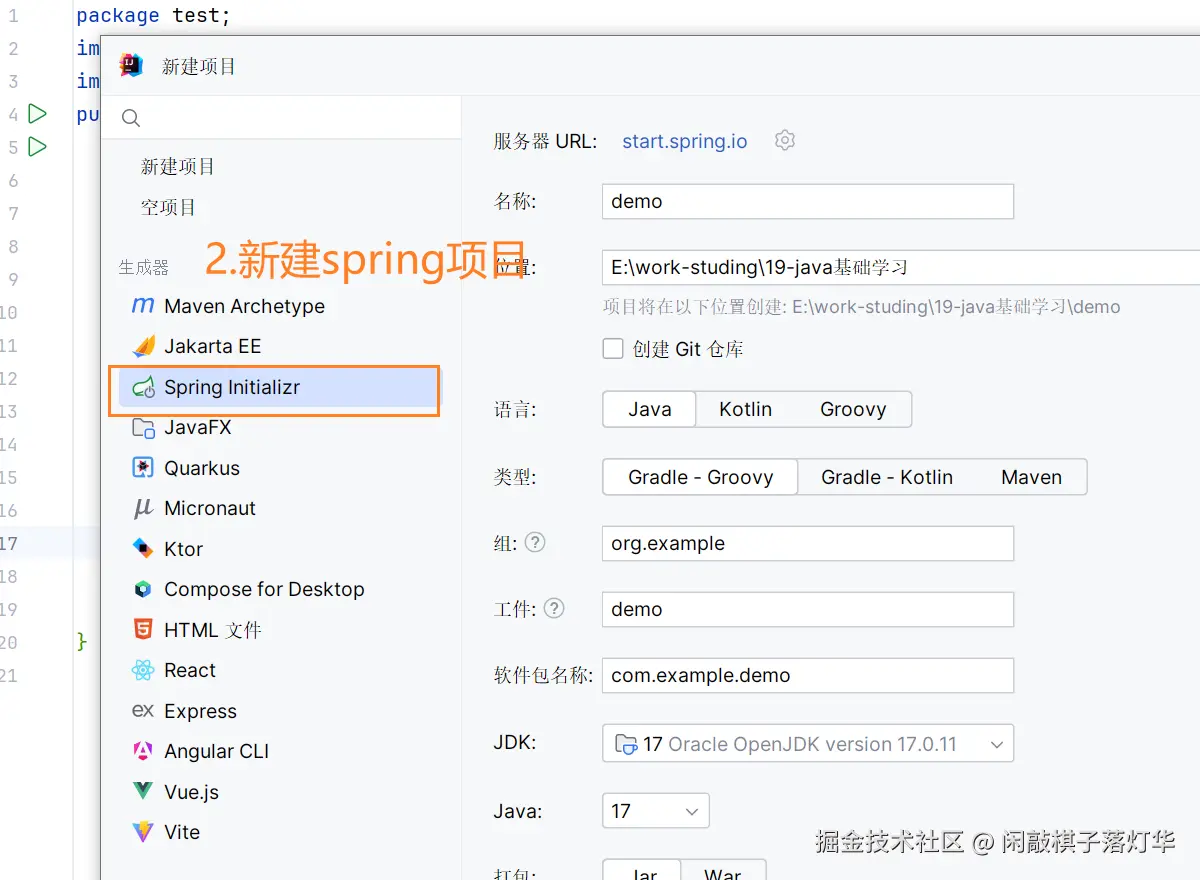Click the JavaFX folder icon
This screenshot has width=1200, height=880.
[x=144, y=427]
